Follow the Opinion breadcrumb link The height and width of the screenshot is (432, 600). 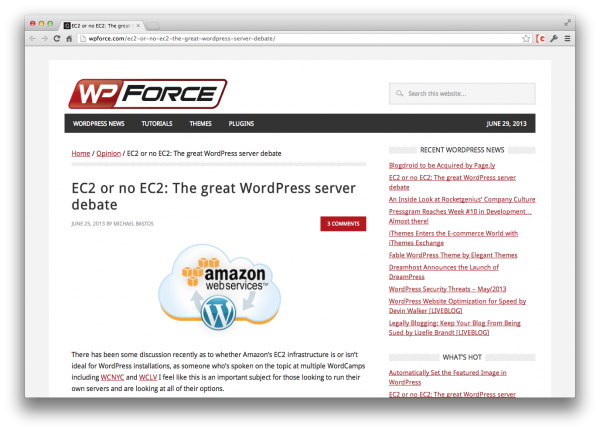point(109,153)
